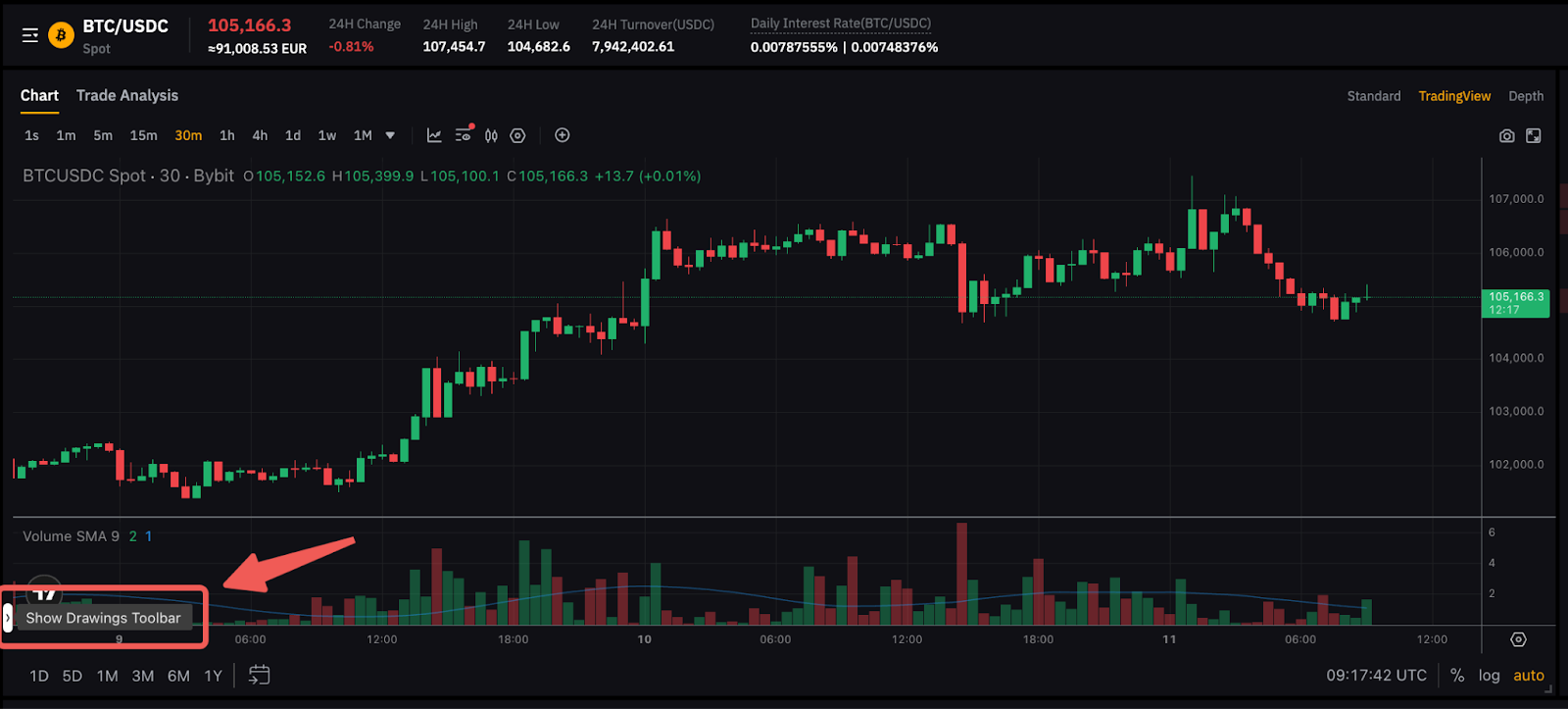Enter fullscreen chart mode
The height and width of the screenshot is (709, 1568).
(x=1534, y=135)
